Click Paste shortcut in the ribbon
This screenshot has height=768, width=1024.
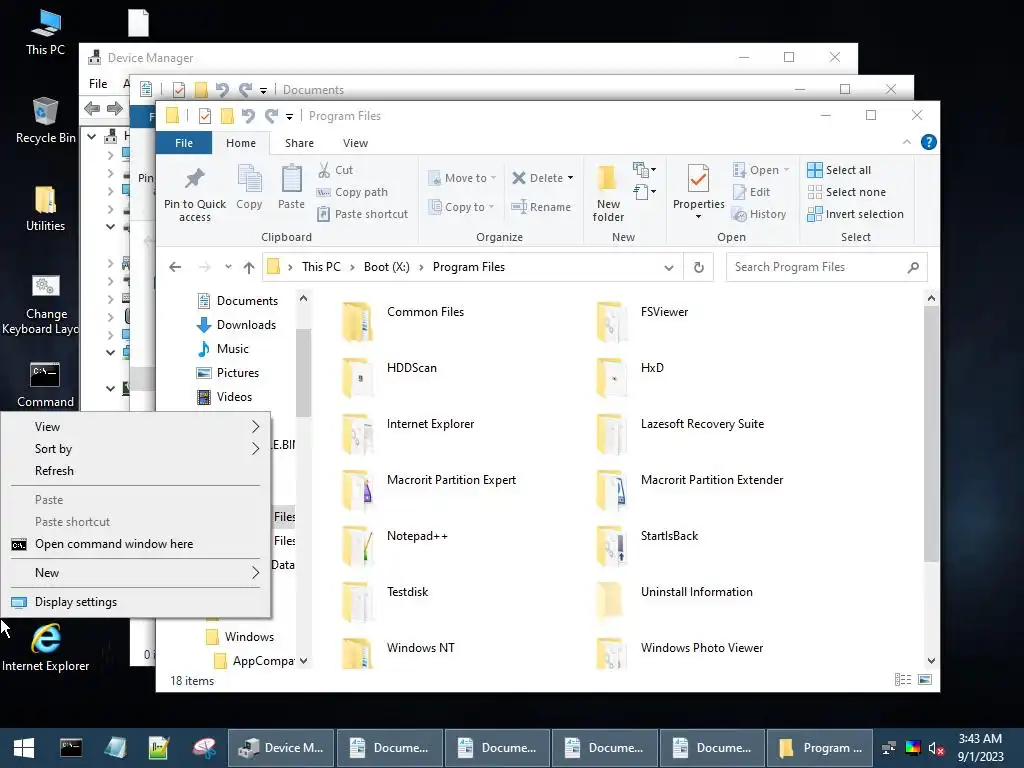[362, 214]
